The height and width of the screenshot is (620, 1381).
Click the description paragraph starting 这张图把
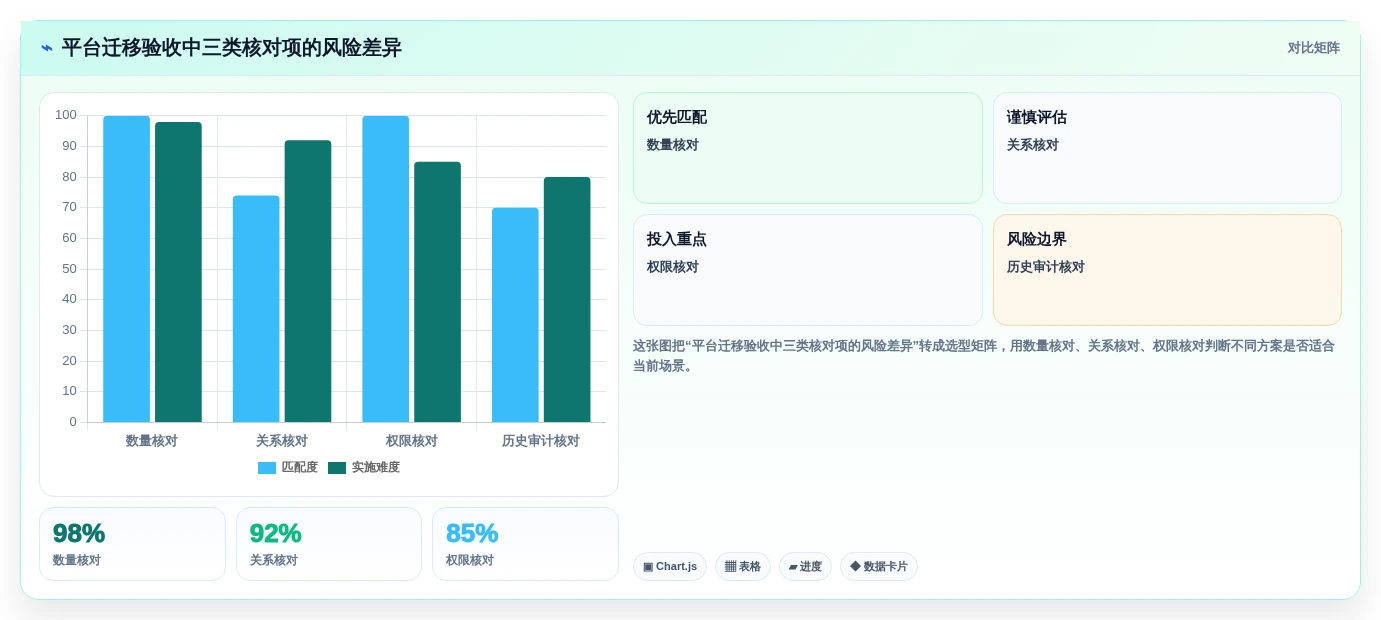(987, 356)
